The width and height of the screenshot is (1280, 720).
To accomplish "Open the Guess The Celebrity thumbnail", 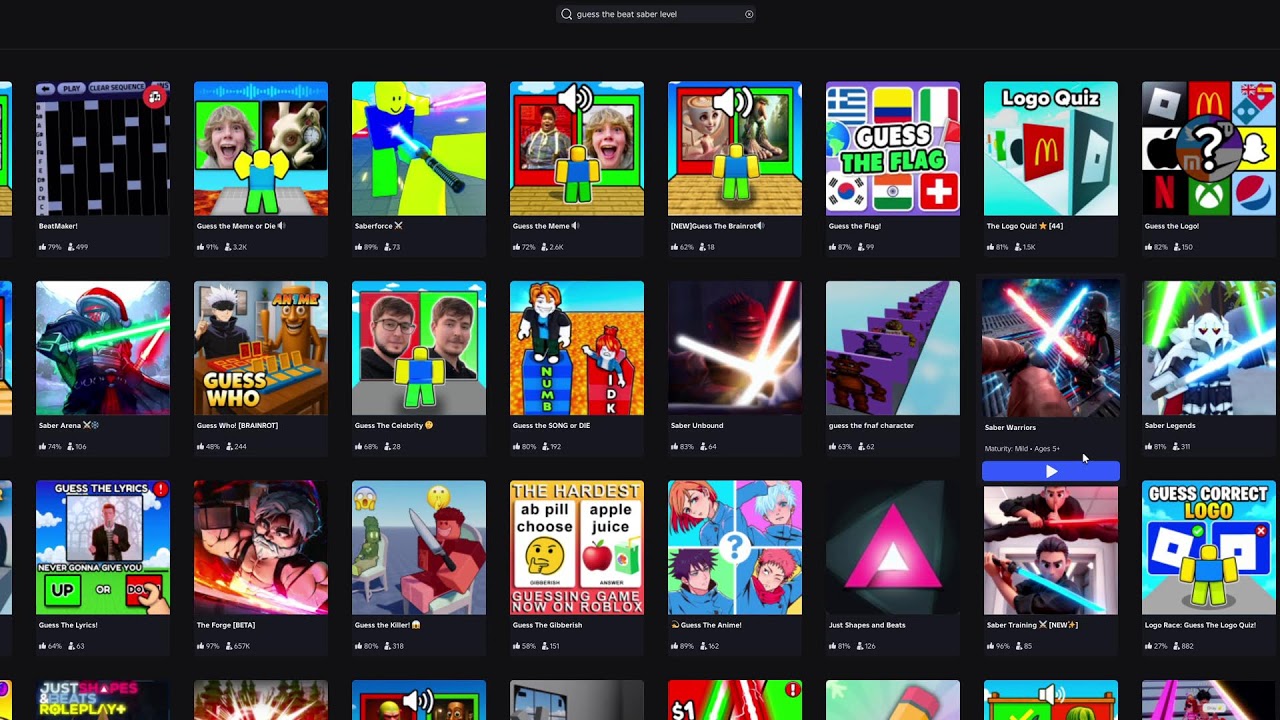I will pyautogui.click(x=419, y=348).
